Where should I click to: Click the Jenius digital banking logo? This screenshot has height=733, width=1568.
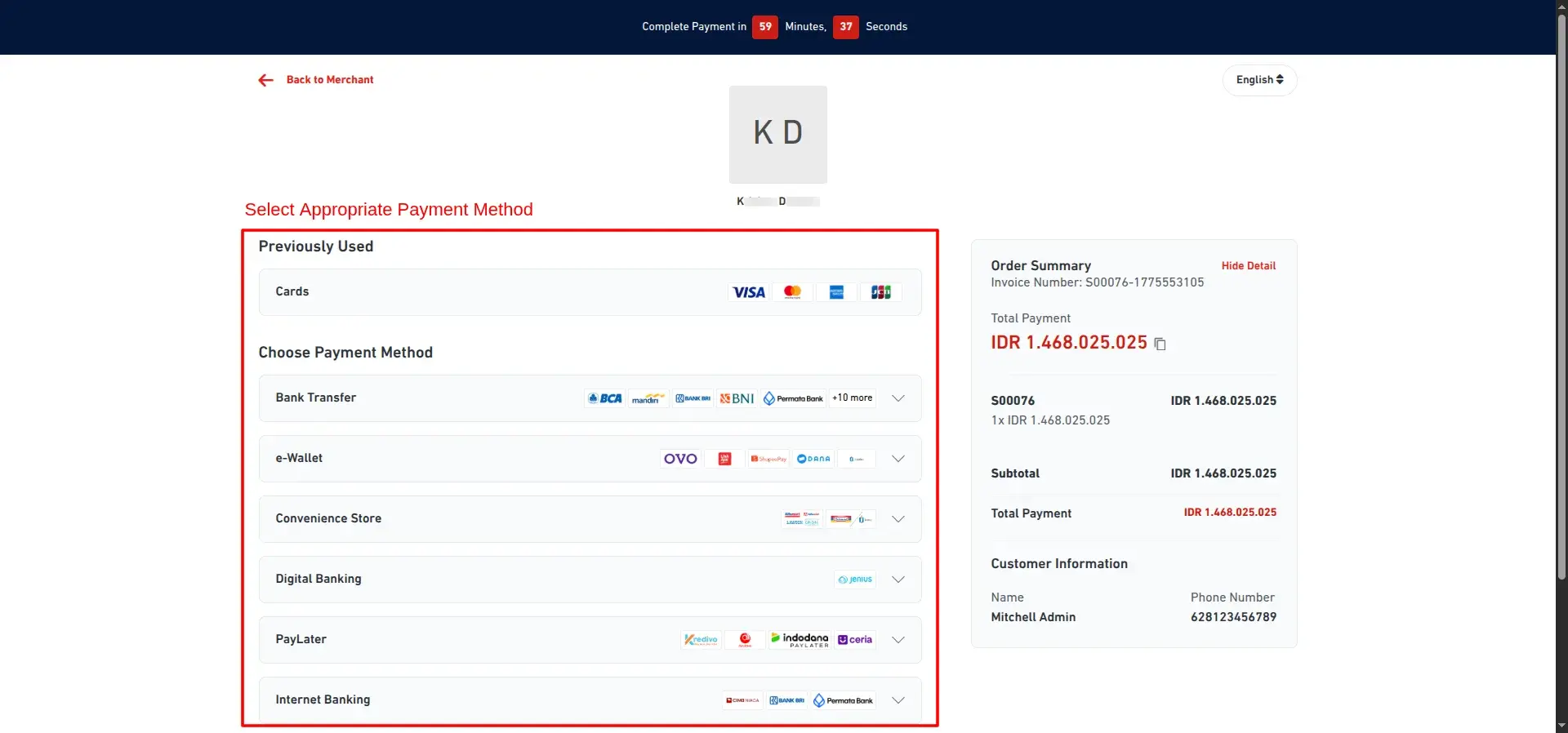click(856, 580)
